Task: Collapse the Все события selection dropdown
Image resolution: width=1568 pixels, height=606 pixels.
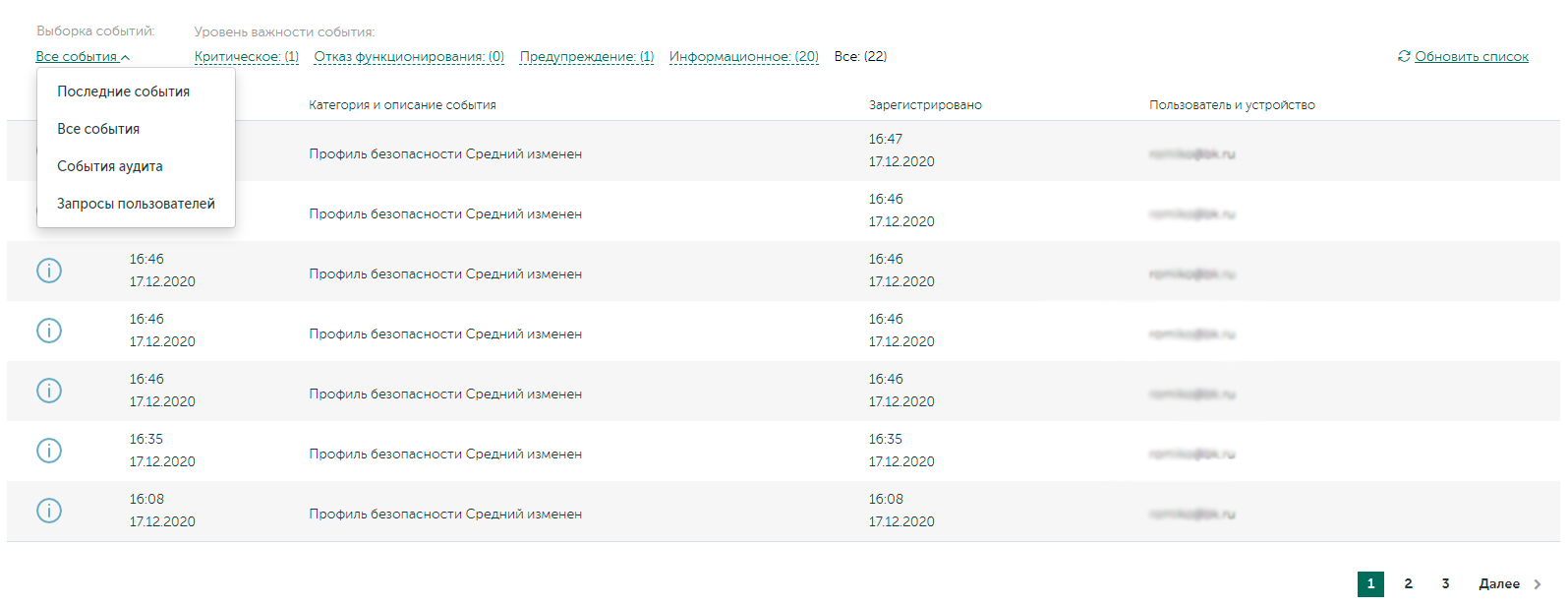Action: pyautogui.click(x=83, y=57)
